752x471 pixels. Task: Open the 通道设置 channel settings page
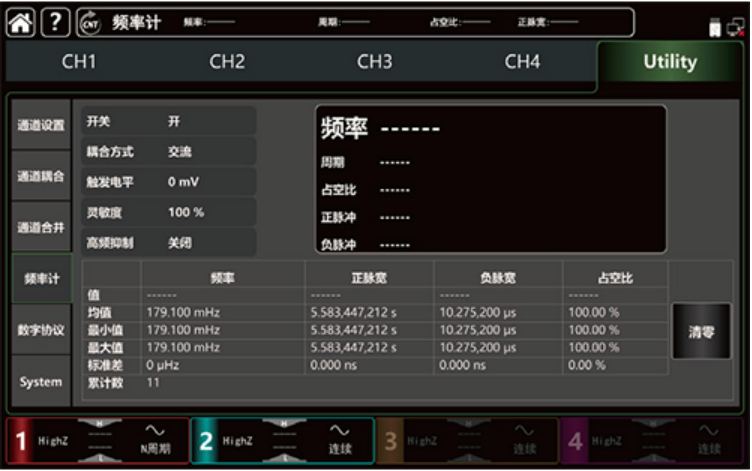coord(40,126)
